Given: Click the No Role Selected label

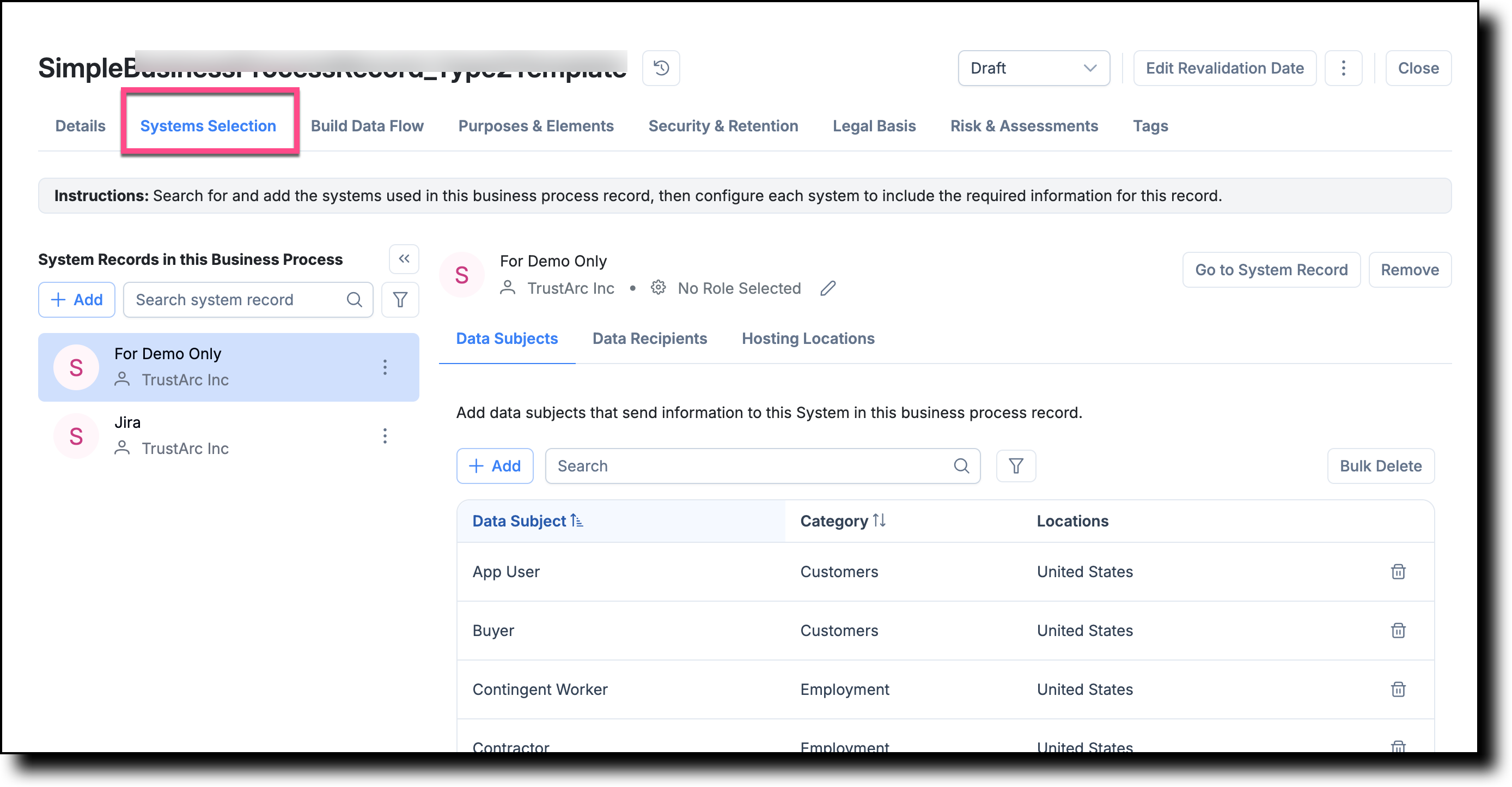Looking at the screenshot, I should tap(739, 288).
